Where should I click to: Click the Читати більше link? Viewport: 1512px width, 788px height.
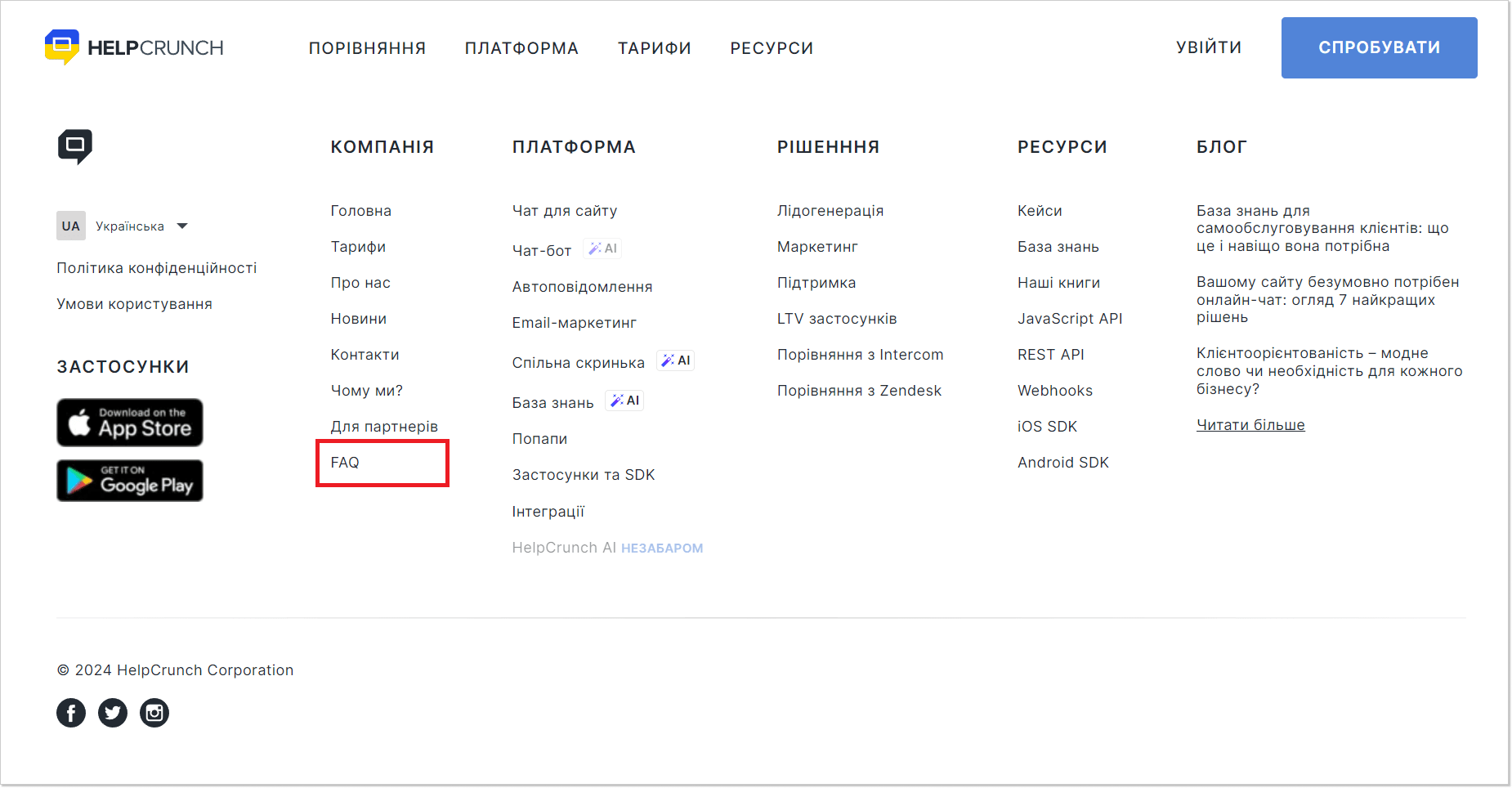(x=1250, y=425)
